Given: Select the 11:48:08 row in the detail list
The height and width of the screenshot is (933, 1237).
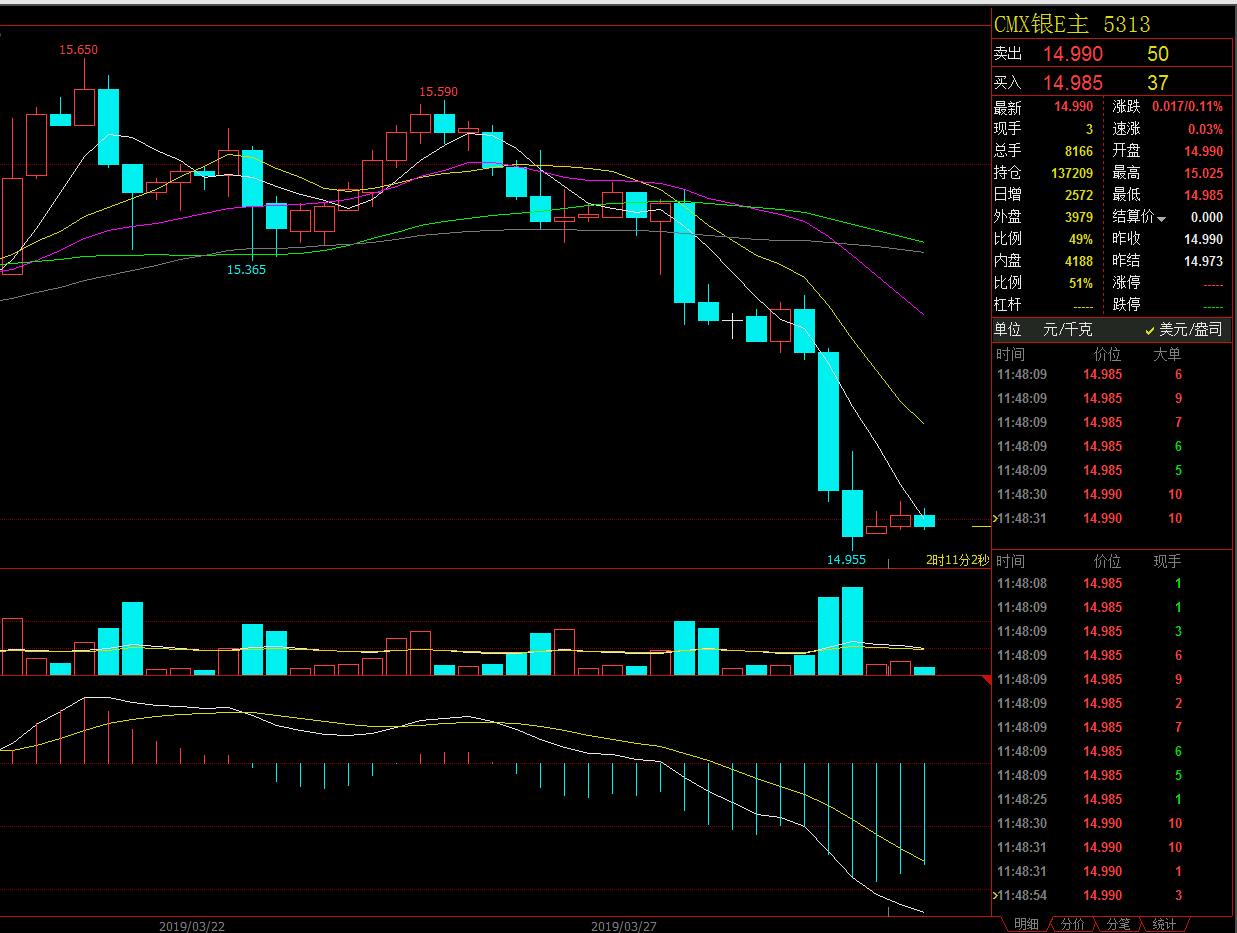Looking at the screenshot, I should tap(1111, 583).
